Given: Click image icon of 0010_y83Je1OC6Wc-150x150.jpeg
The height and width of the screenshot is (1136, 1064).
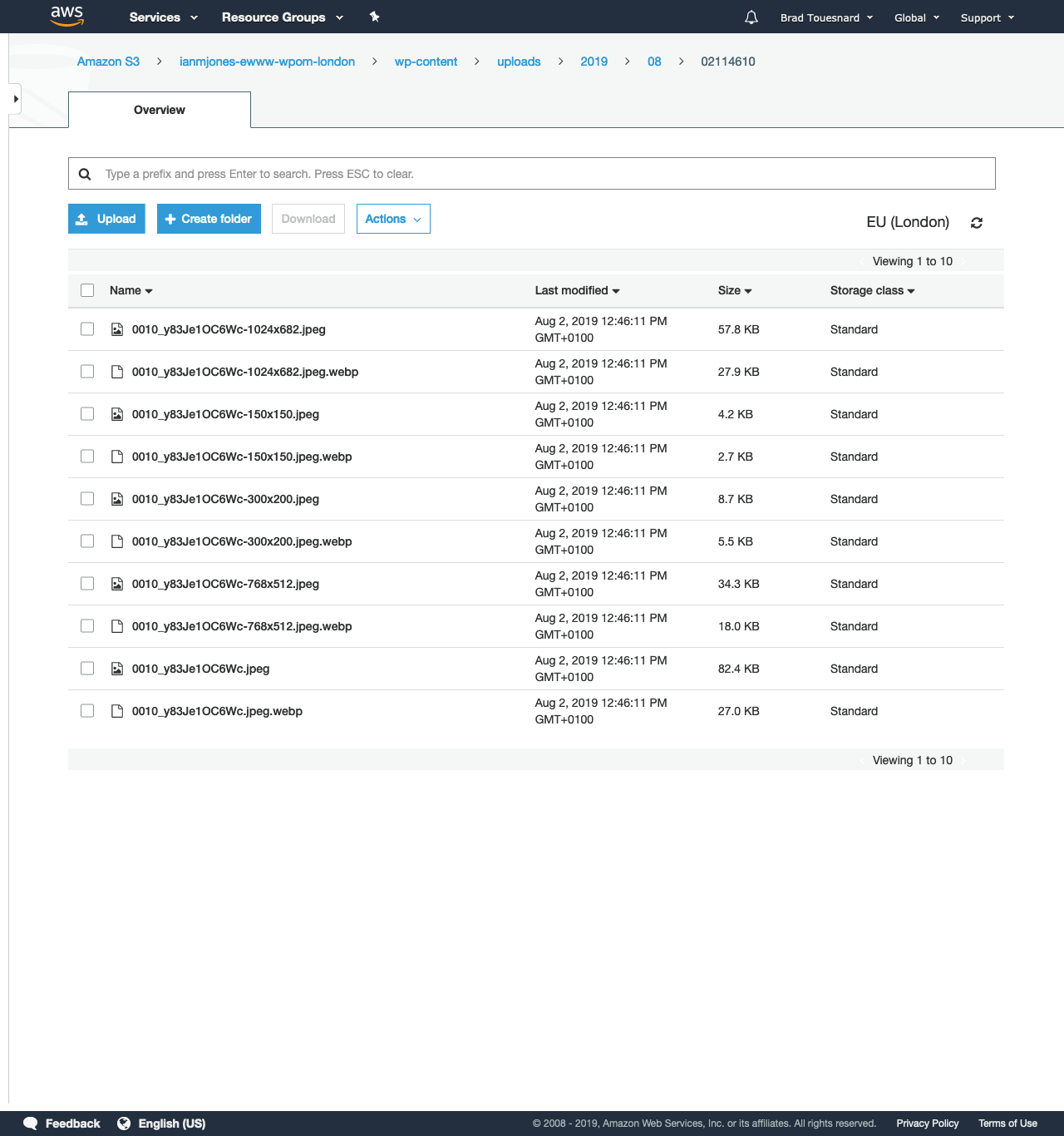Looking at the screenshot, I should coord(117,414).
